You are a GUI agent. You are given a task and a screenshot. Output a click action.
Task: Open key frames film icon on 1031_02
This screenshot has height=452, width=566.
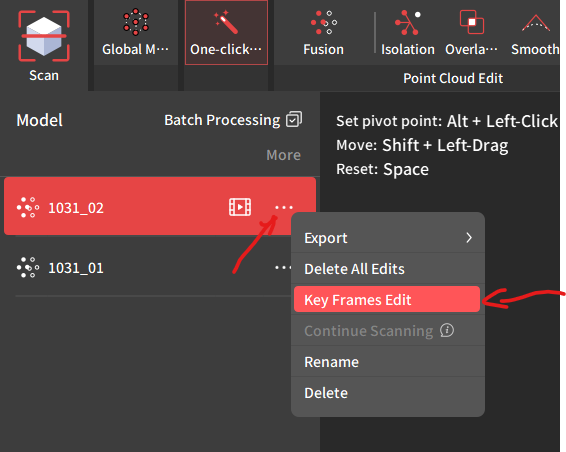pos(240,207)
